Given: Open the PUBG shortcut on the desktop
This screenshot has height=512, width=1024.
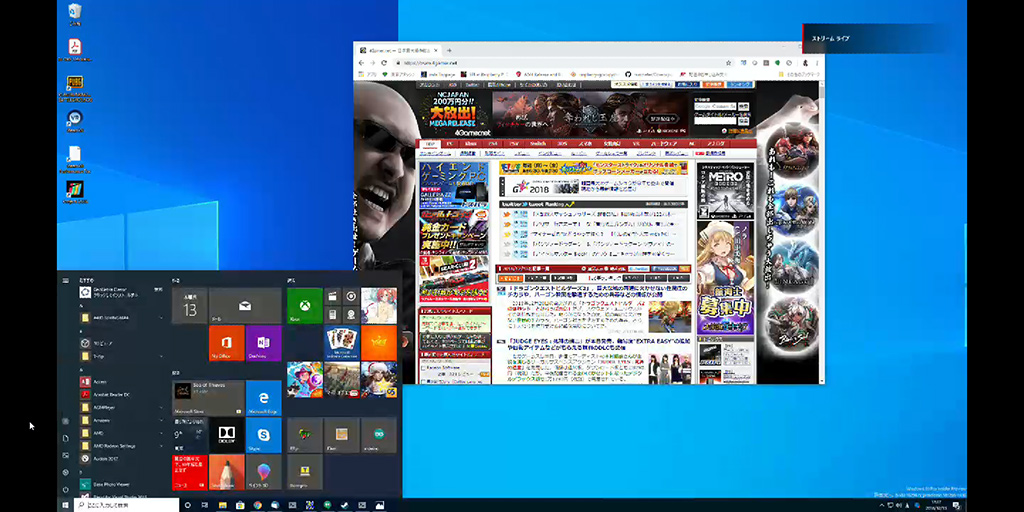Looking at the screenshot, I should click(x=75, y=83).
